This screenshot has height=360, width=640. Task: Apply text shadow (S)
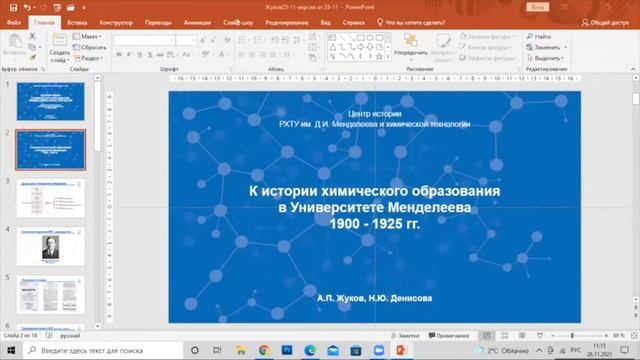click(x=150, y=54)
